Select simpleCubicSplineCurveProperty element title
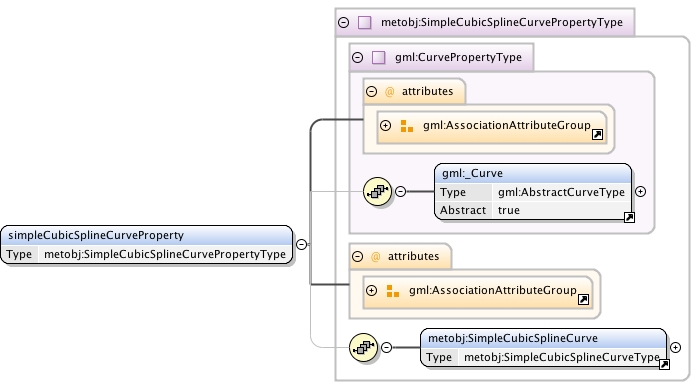The width and height of the screenshot is (691, 382). [96, 235]
